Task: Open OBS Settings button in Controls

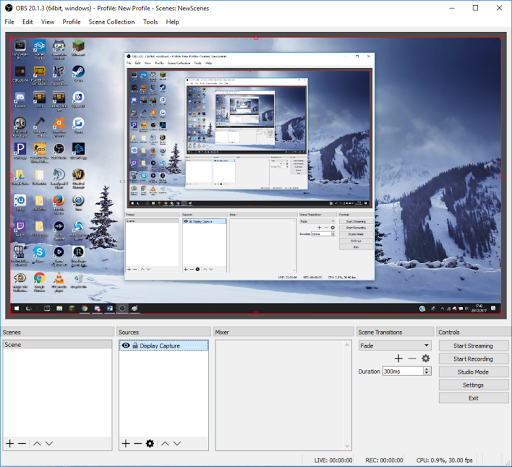Action: pyautogui.click(x=473, y=385)
